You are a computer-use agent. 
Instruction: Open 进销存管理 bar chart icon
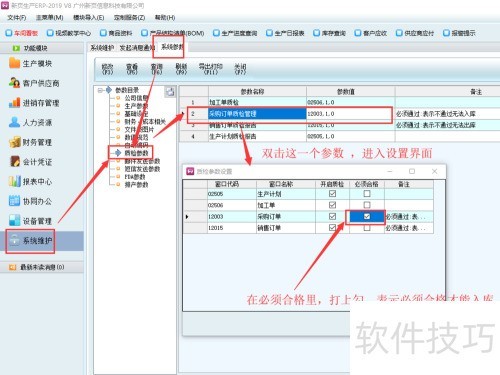coord(15,102)
